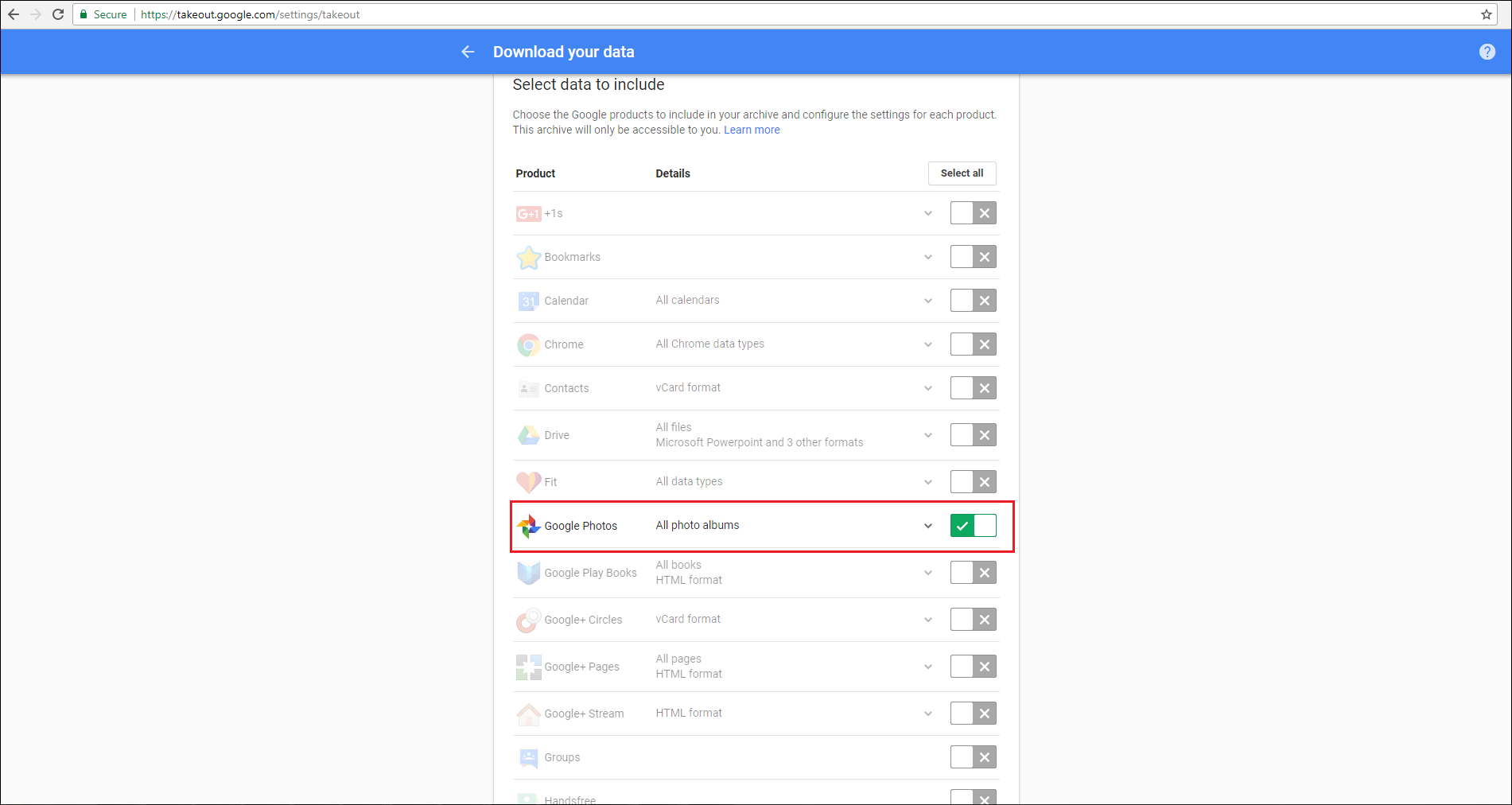Open the Learn more link
This screenshot has width=1512, height=805.
click(x=752, y=130)
